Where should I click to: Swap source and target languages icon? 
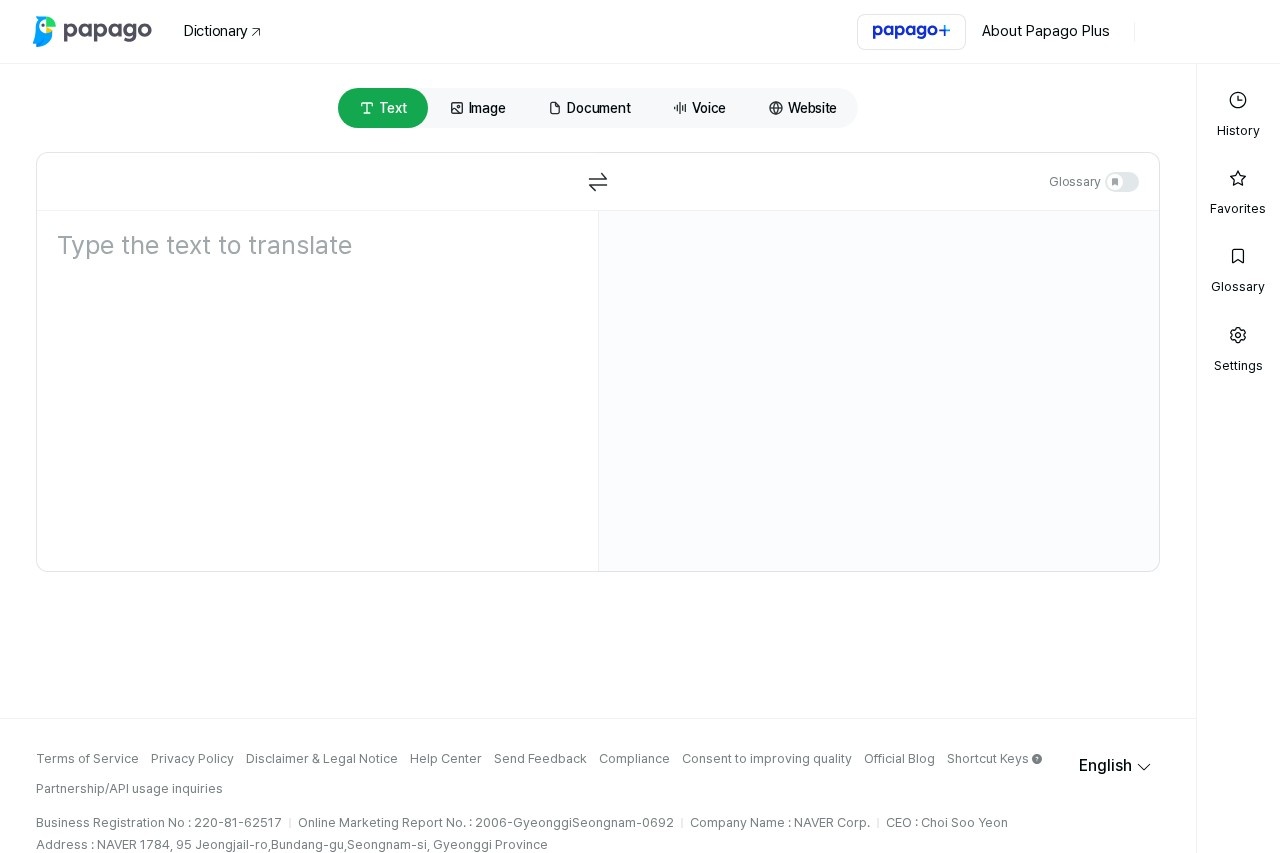point(598,182)
